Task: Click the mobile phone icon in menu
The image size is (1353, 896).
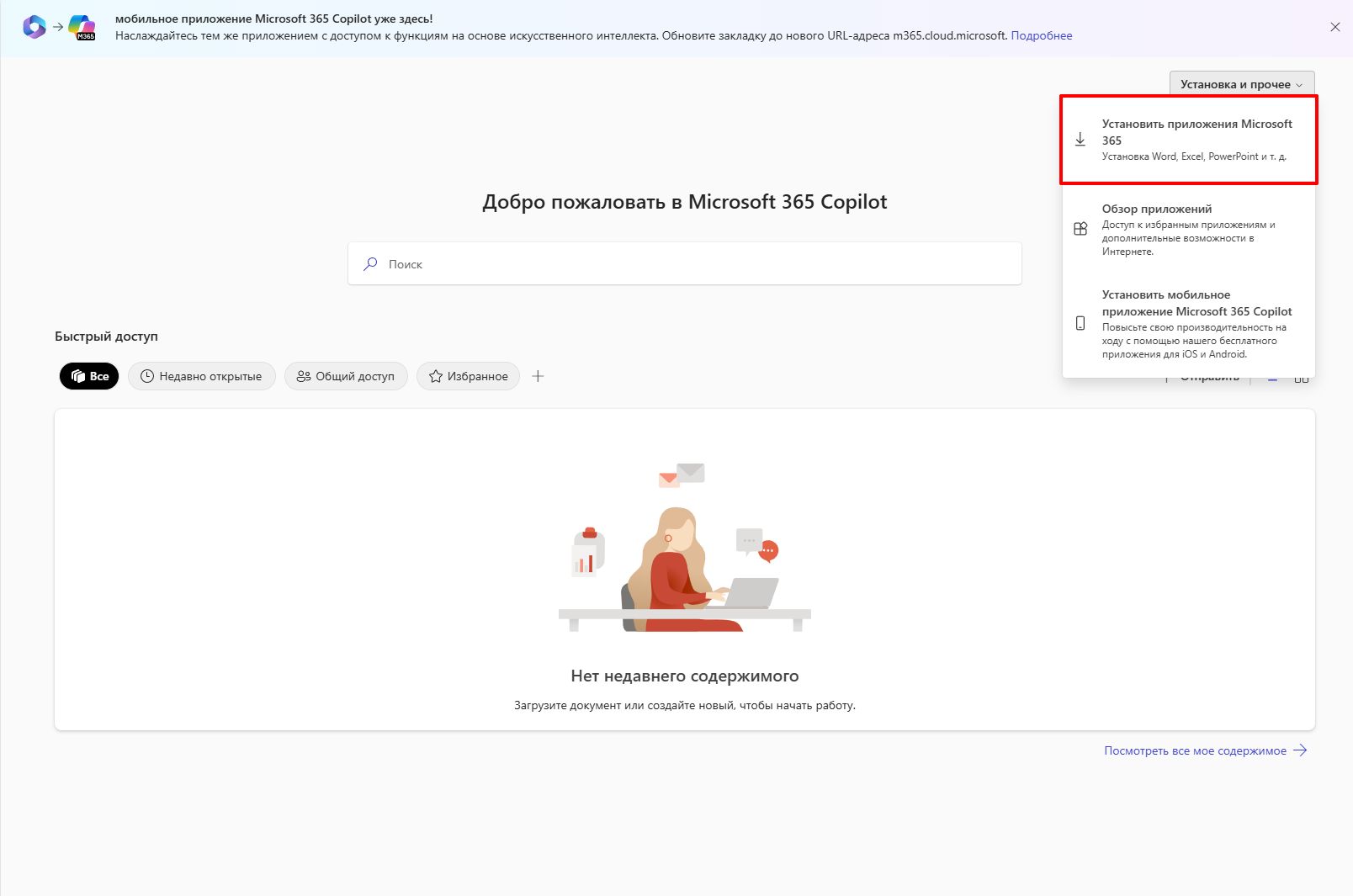Action: coord(1080,323)
